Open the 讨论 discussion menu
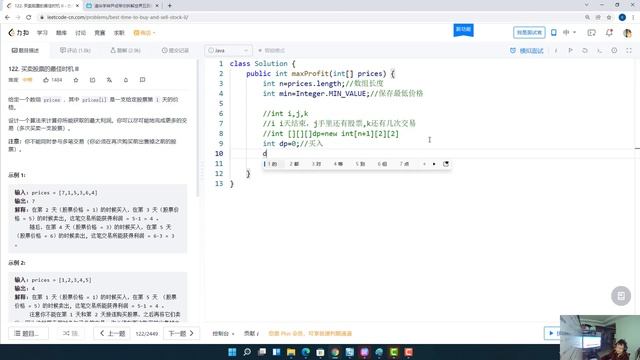Image resolution: width=640 pixels, height=360 pixels. 80,33
